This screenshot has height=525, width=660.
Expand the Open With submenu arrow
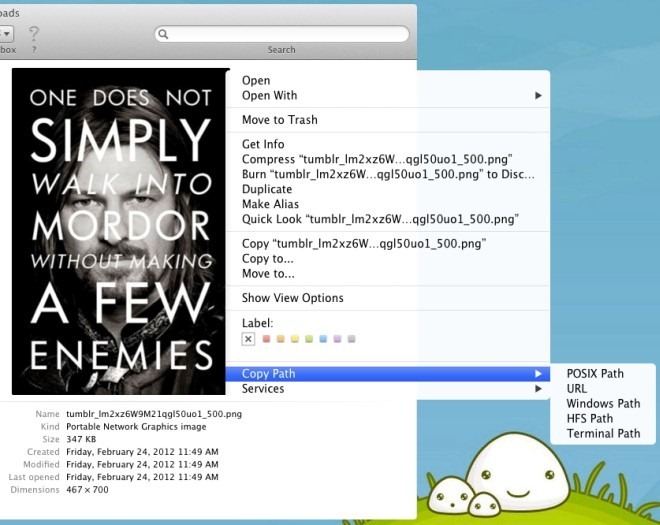coord(538,96)
